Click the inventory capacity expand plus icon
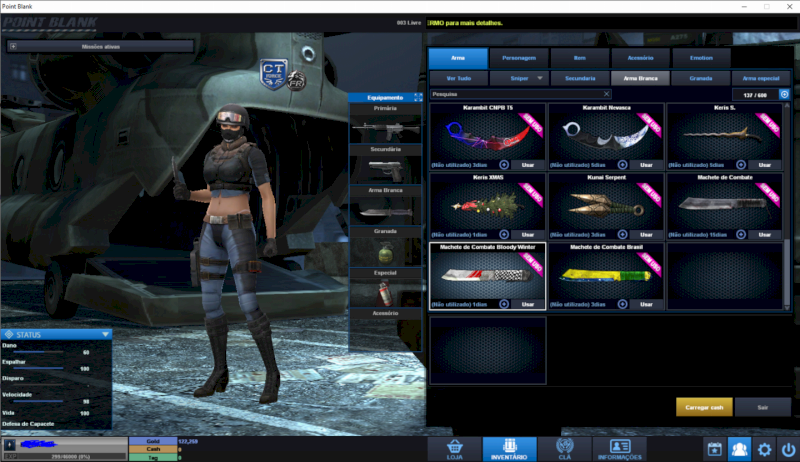This screenshot has width=800, height=462. coord(784,94)
